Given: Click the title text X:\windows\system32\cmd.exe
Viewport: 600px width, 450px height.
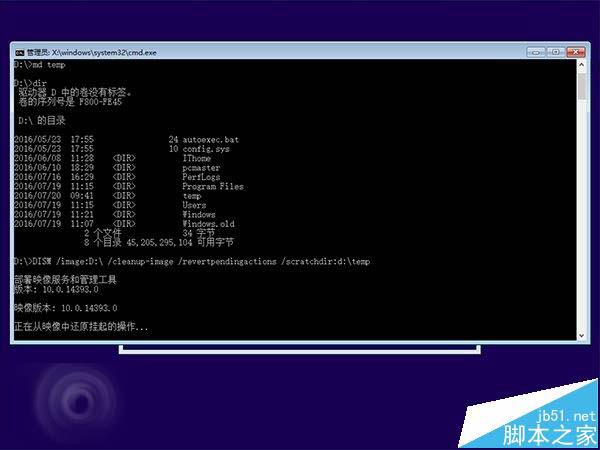Looking at the screenshot, I should [x=104, y=52].
